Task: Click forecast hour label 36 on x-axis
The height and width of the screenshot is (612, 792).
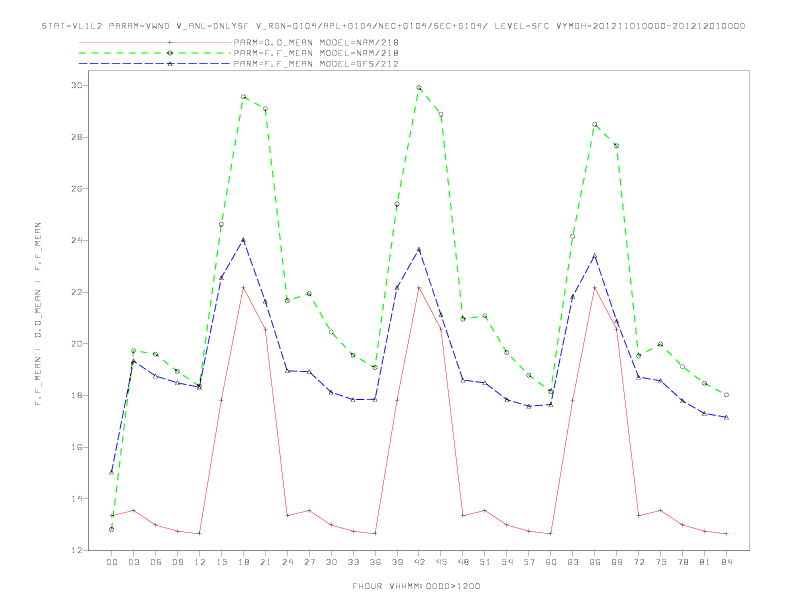Action: pos(375,562)
